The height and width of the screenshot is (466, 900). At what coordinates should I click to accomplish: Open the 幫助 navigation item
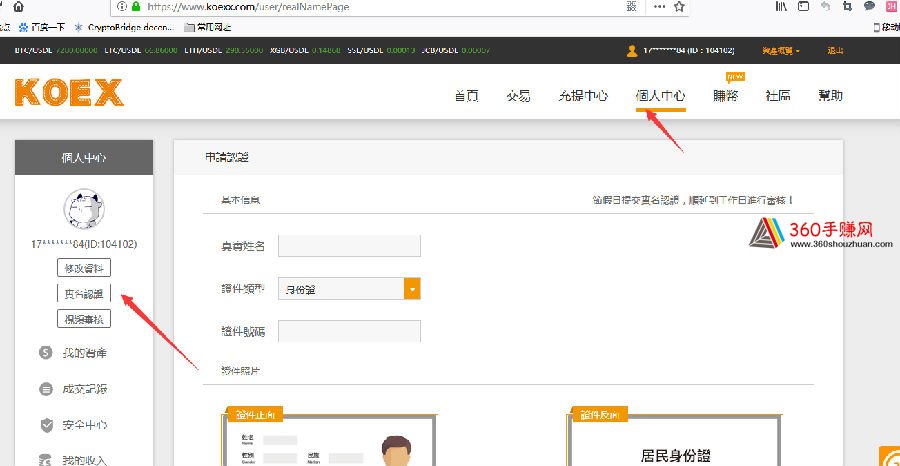click(831, 96)
